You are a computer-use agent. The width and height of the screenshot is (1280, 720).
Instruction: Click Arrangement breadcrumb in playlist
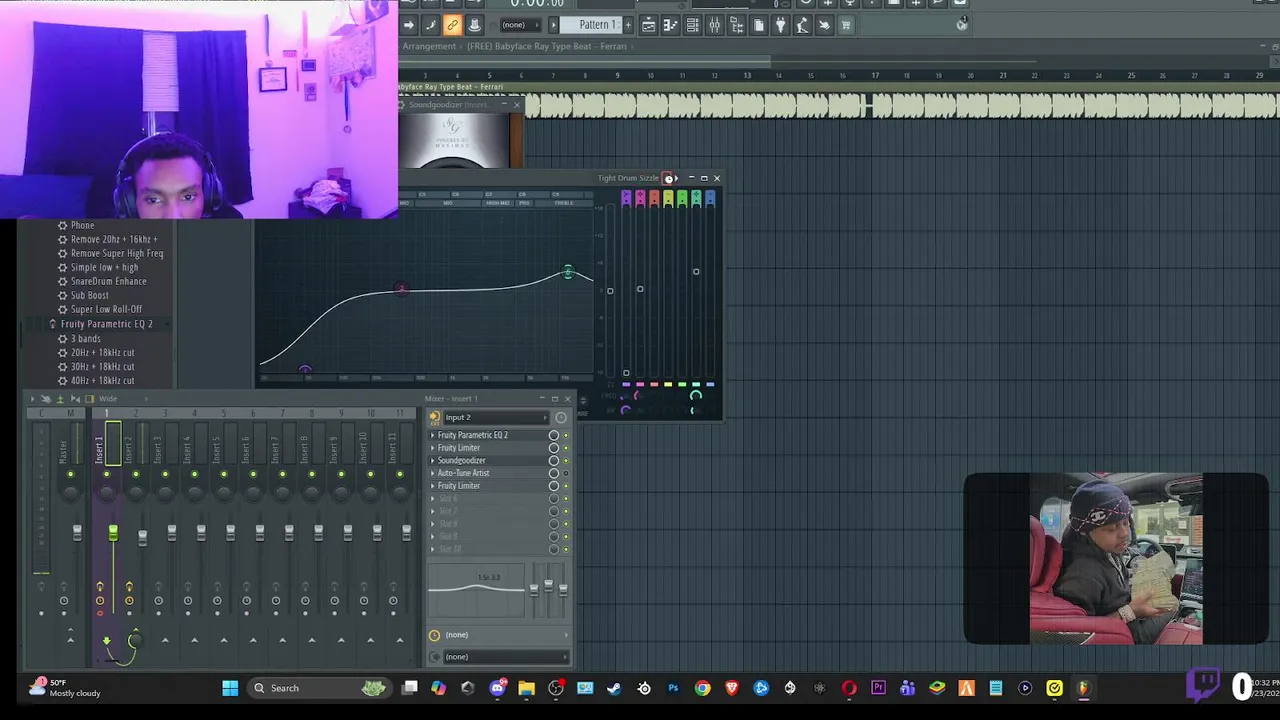[x=429, y=46]
